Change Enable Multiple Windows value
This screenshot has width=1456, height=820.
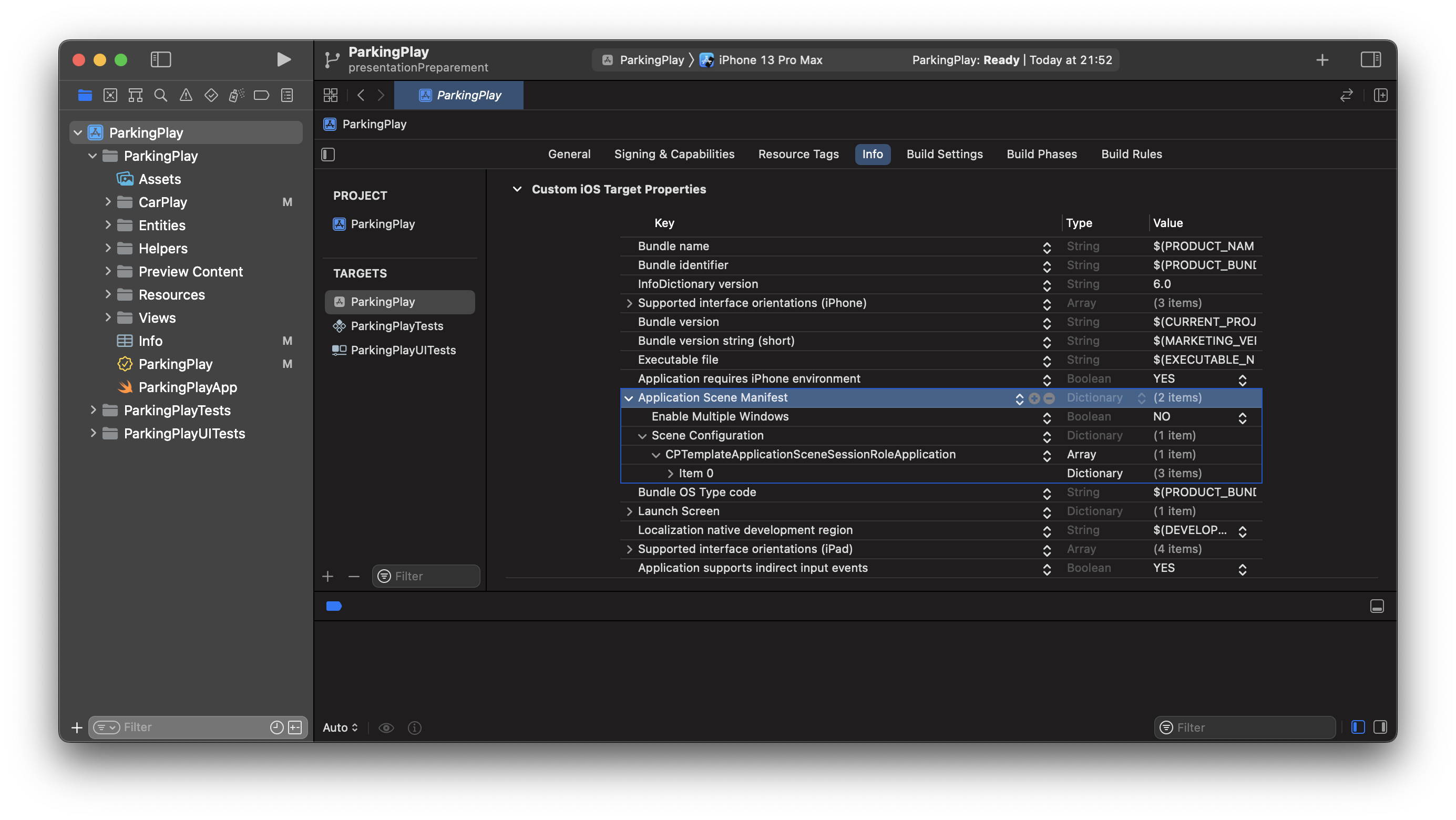[1242, 418]
